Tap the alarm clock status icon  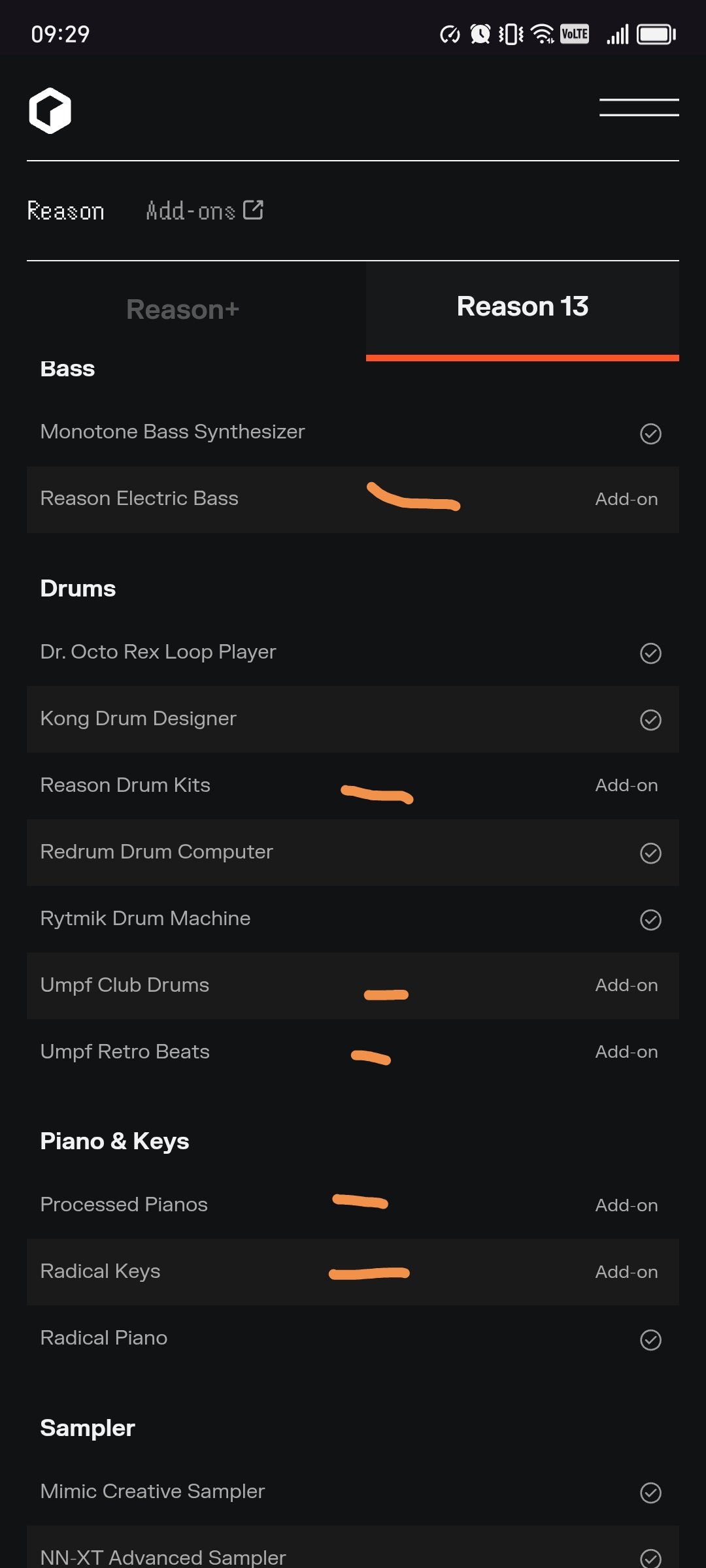point(480,34)
